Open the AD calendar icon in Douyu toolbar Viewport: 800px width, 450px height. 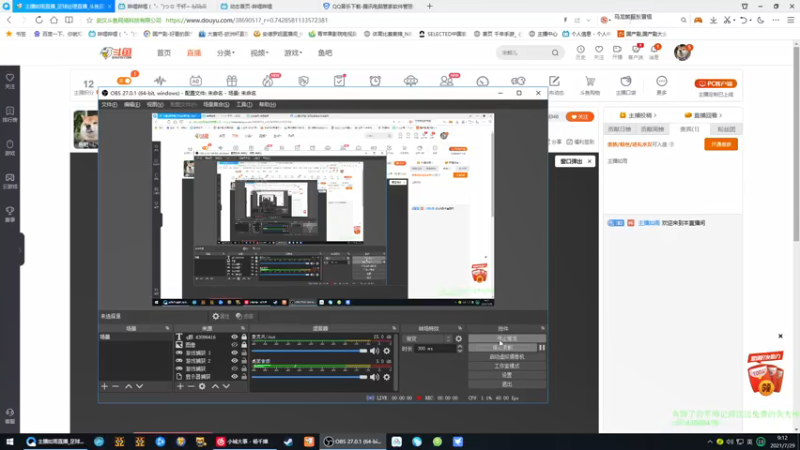click(195, 81)
